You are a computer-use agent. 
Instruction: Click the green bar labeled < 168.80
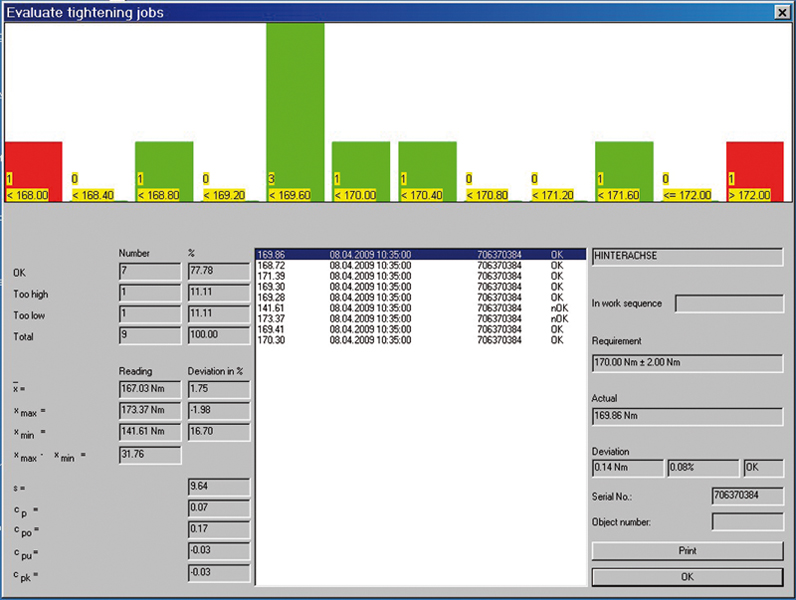coord(164,160)
